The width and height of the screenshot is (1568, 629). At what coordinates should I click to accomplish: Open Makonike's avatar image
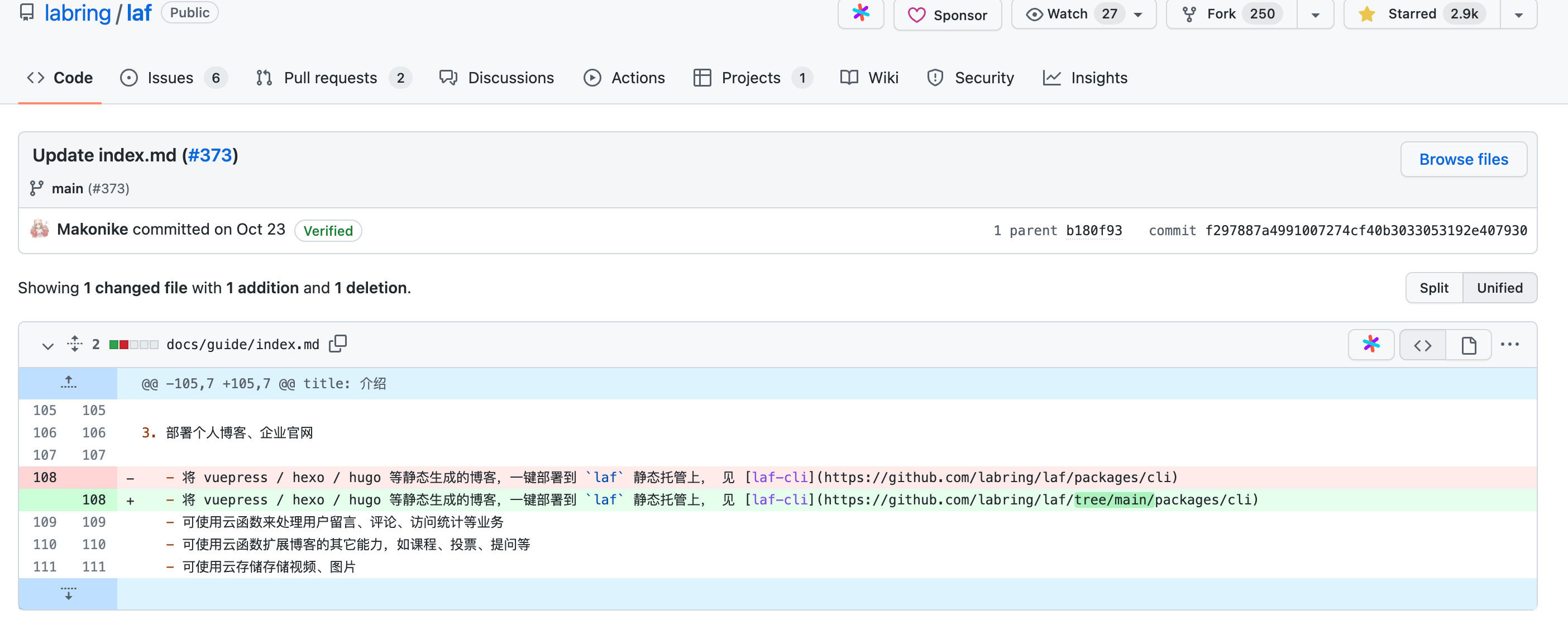coord(40,229)
